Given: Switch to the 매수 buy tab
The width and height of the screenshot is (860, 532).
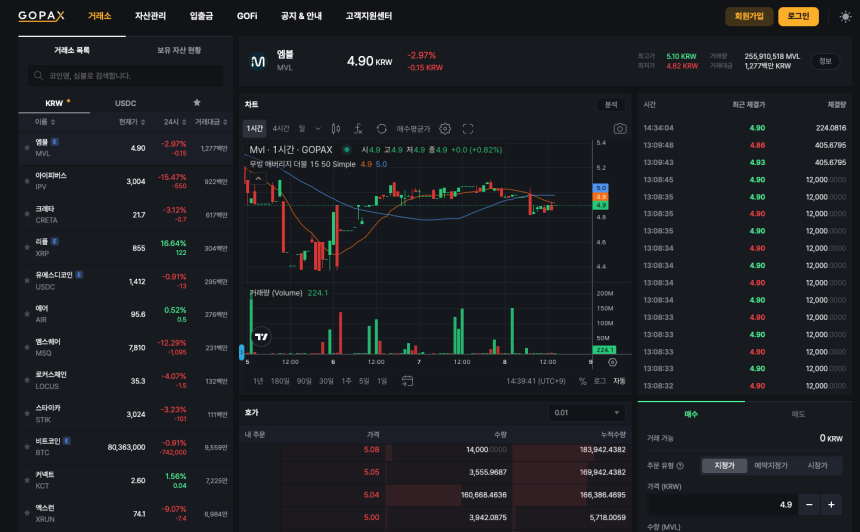Looking at the screenshot, I should point(691,414).
